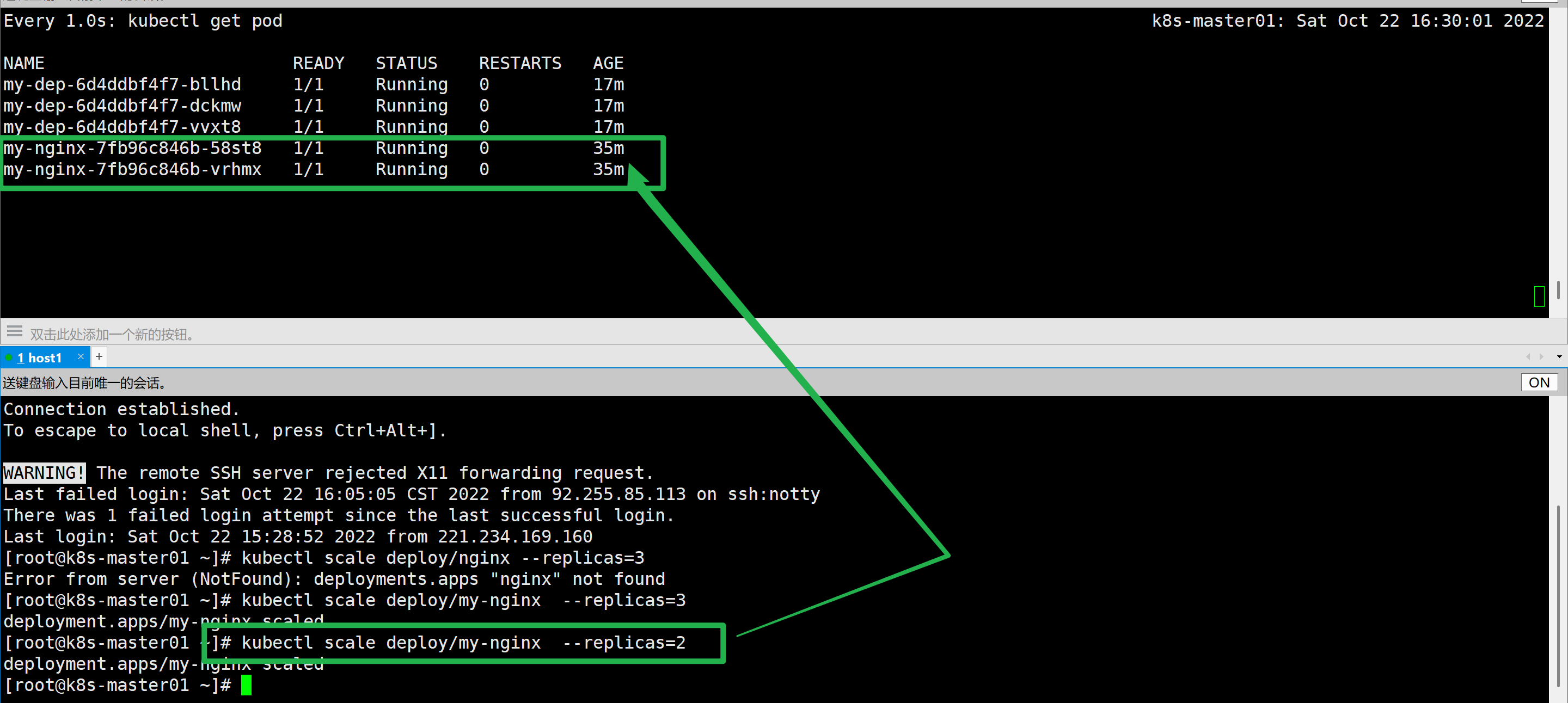Viewport: 1568px width, 703px height.
Task: Click the Running status of pod bllhd
Action: pyautogui.click(x=412, y=84)
